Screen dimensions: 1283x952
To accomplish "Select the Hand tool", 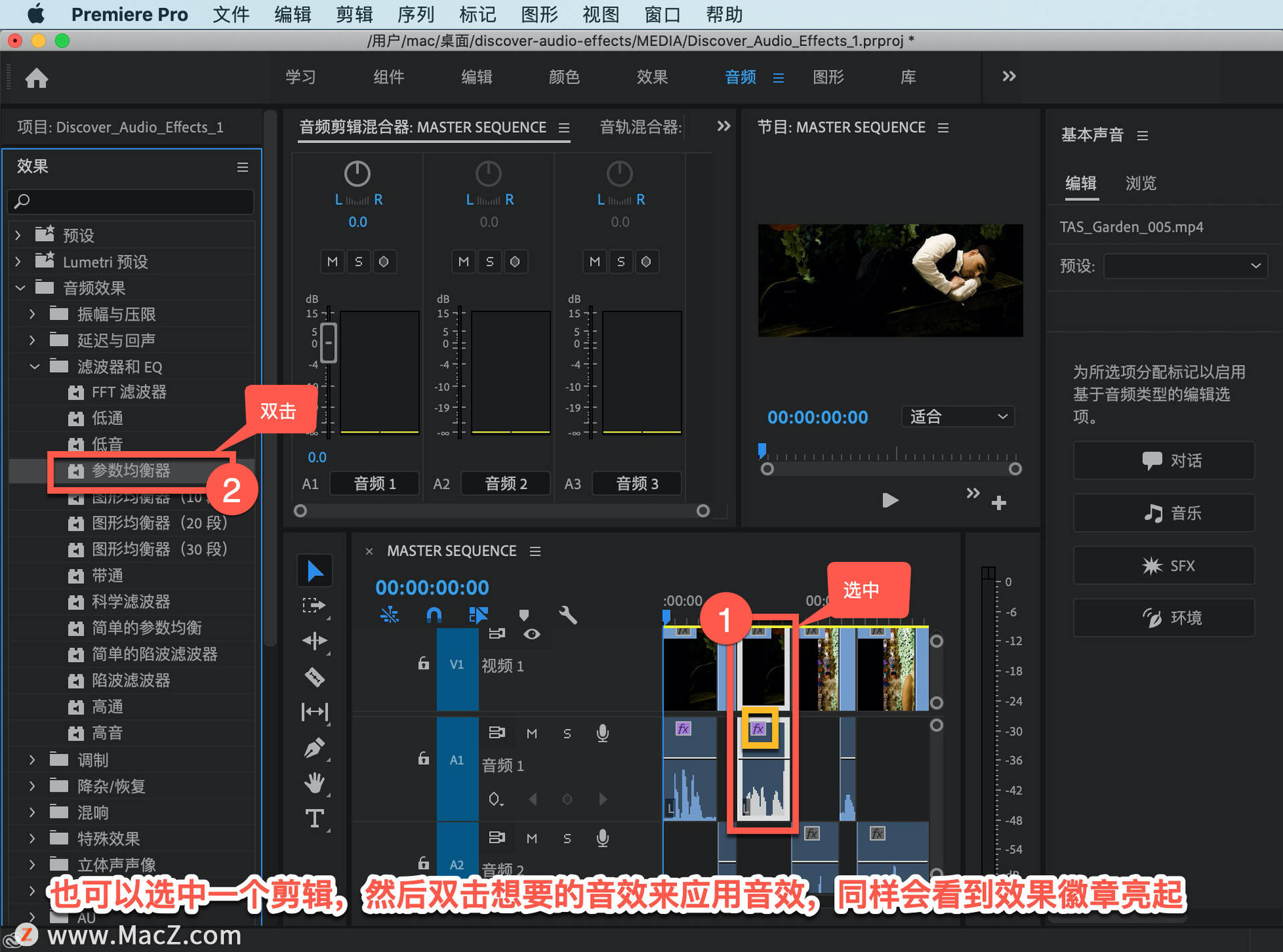I will coord(315,783).
